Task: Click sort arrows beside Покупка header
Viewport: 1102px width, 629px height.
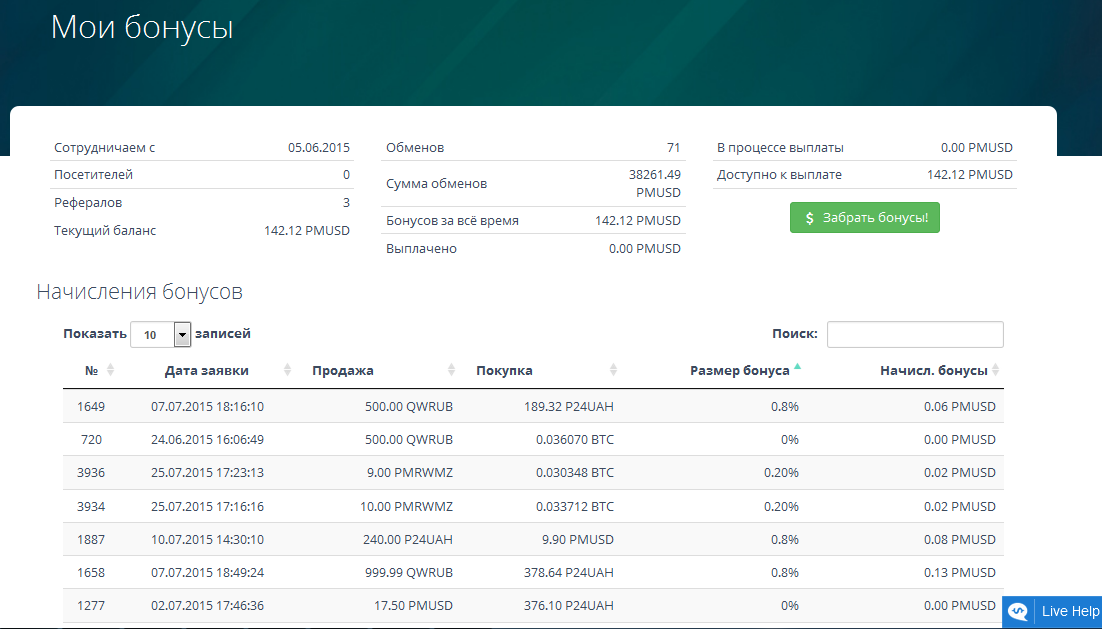Action: pyautogui.click(x=615, y=370)
